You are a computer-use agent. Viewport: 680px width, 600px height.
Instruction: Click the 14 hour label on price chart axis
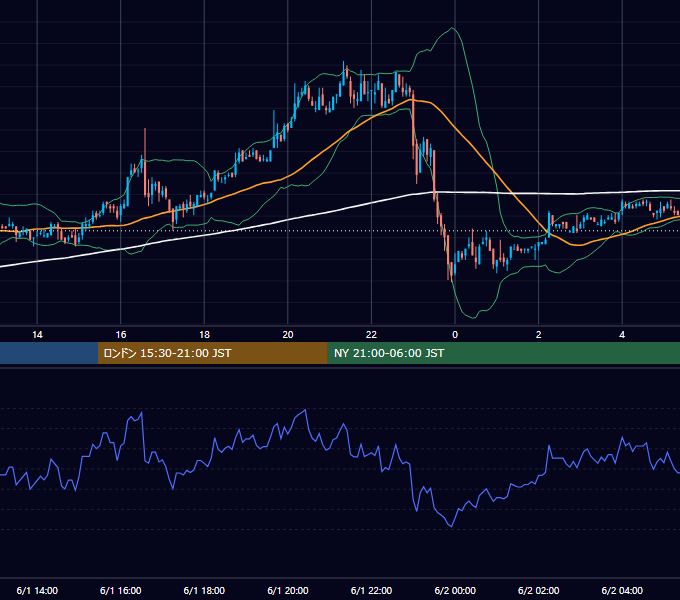(37, 335)
